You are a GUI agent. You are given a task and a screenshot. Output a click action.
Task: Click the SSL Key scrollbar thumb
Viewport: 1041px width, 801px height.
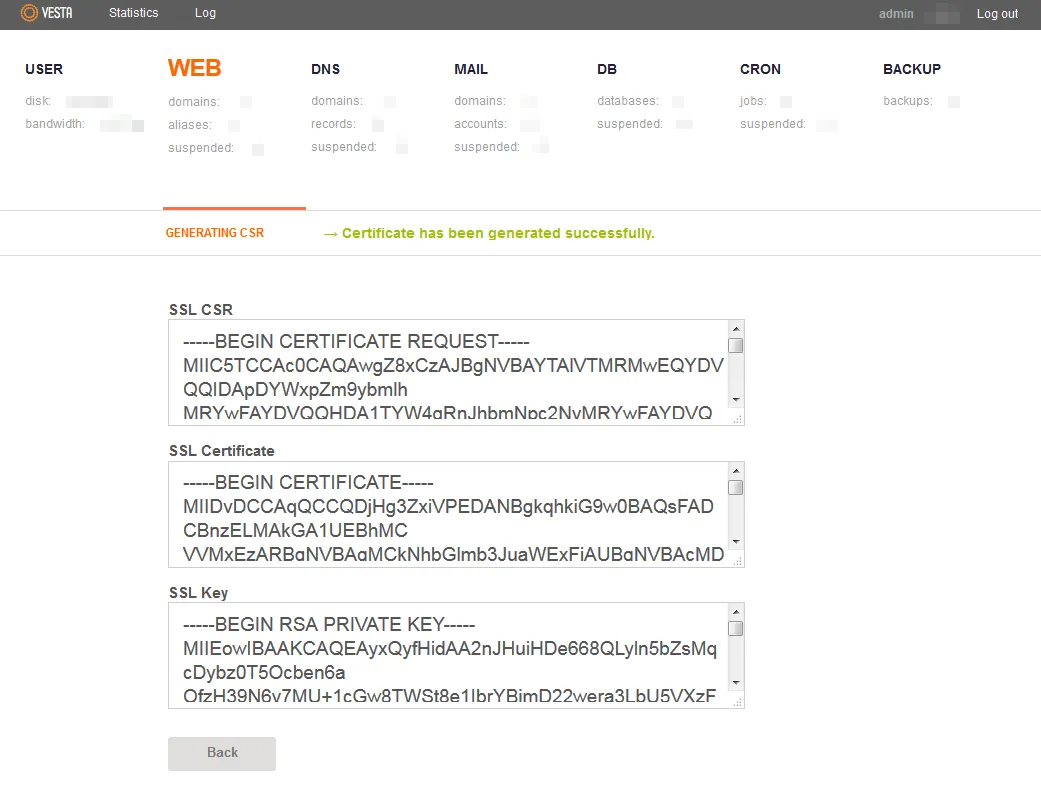pos(736,628)
